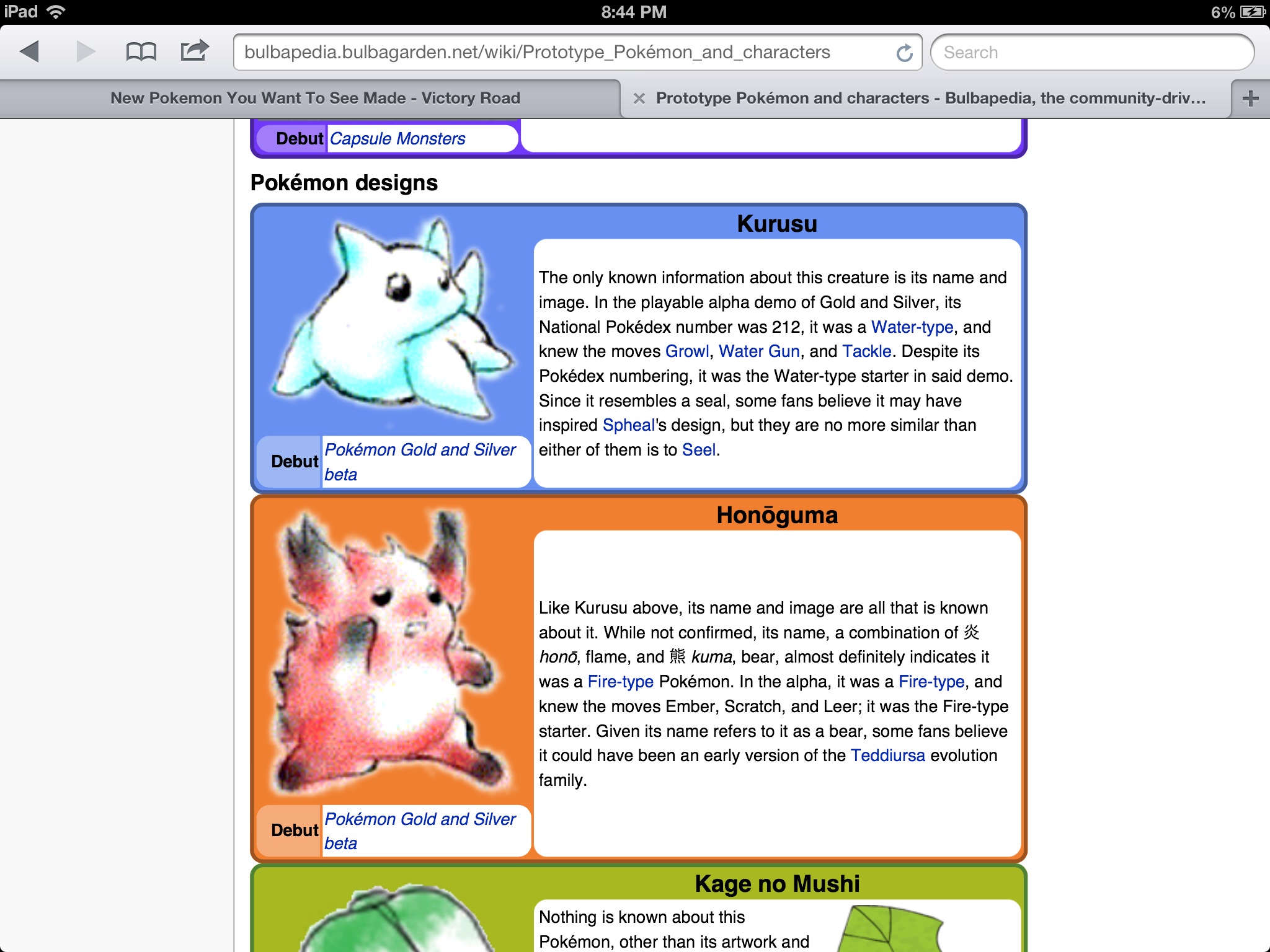Tap the green leaf image thumbnail

click(x=890, y=928)
